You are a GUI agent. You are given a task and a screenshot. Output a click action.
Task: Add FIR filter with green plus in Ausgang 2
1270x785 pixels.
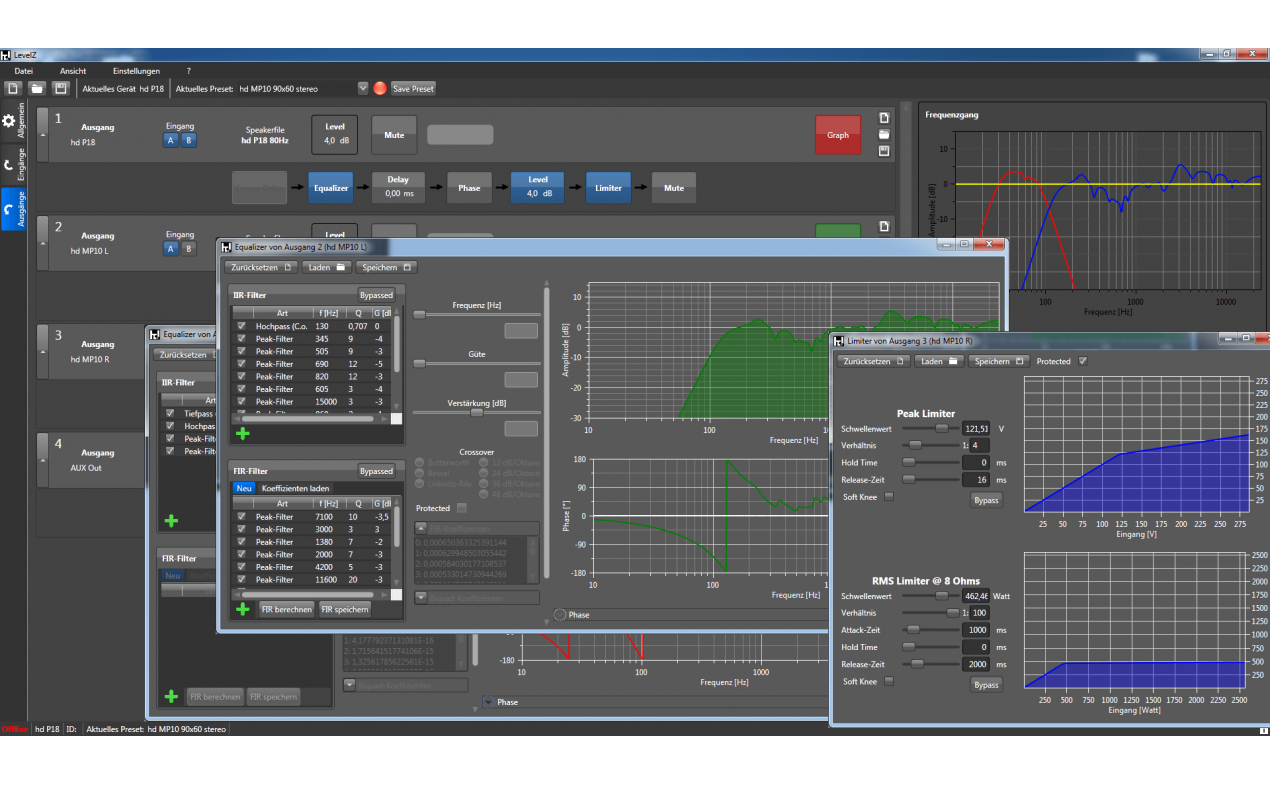pyautogui.click(x=242, y=609)
